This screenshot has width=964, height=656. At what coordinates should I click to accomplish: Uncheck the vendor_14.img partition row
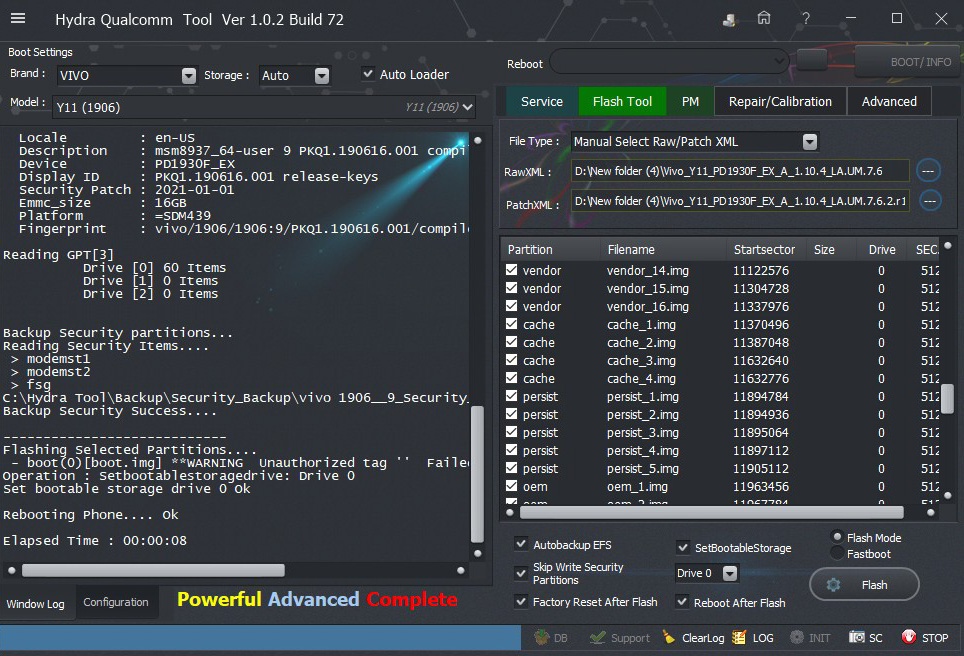(x=512, y=269)
